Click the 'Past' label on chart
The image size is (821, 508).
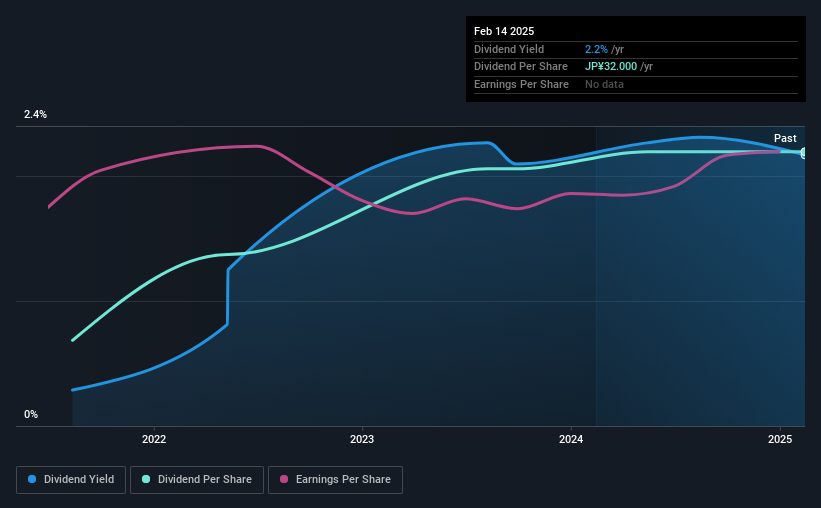coord(785,138)
